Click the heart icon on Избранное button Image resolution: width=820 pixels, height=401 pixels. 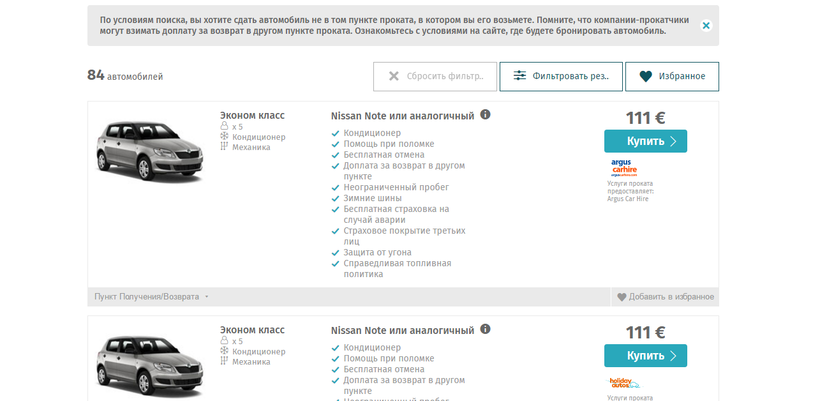(x=645, y=76)
